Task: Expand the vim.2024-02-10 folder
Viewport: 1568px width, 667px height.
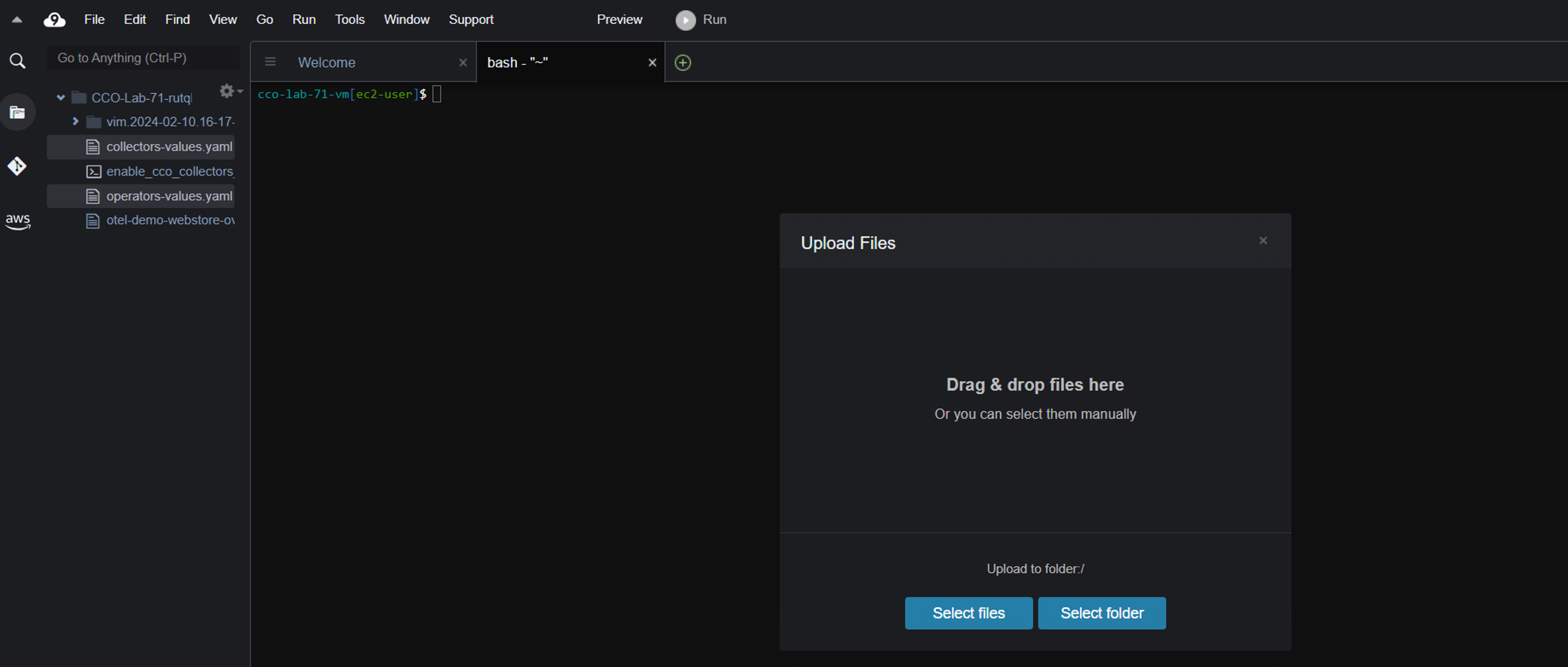Action: [x=76, y=121]
